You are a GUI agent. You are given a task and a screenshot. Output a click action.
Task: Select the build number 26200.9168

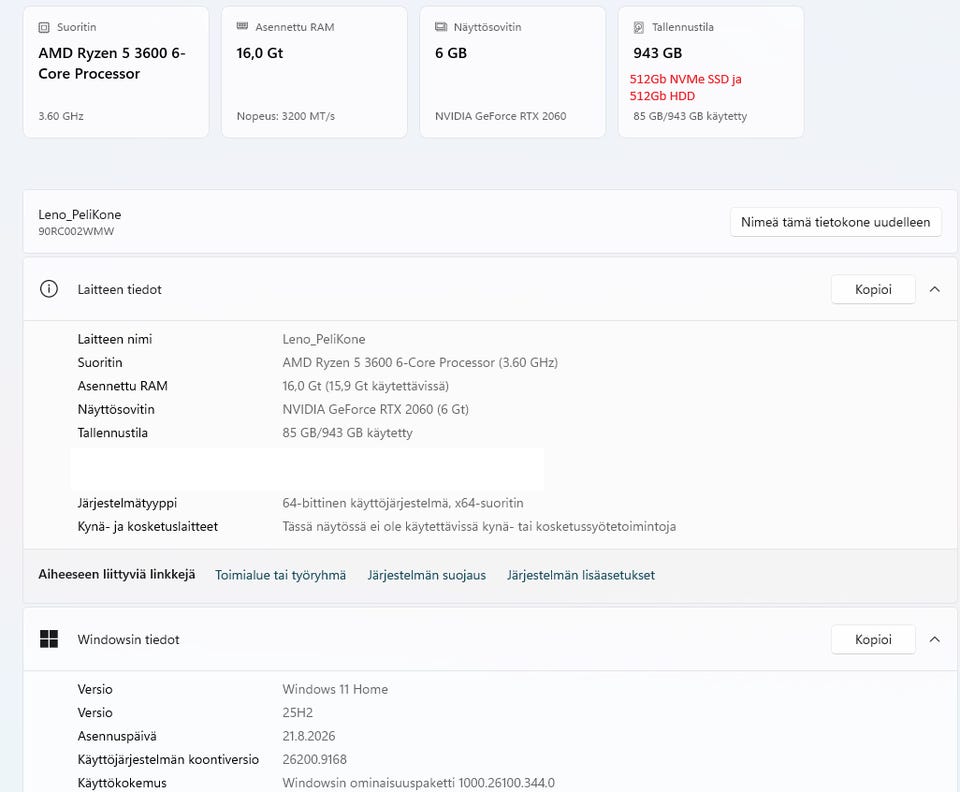(314, 759)
